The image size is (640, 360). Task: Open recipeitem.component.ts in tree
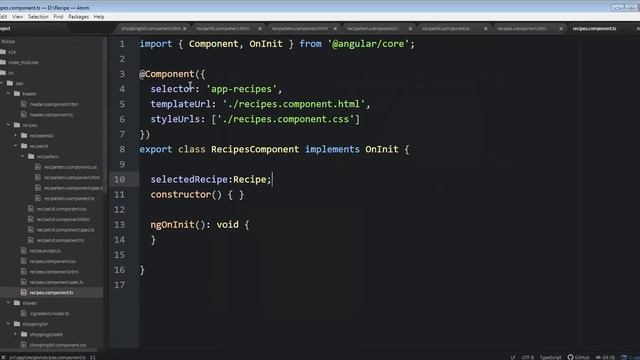(69, 198)
